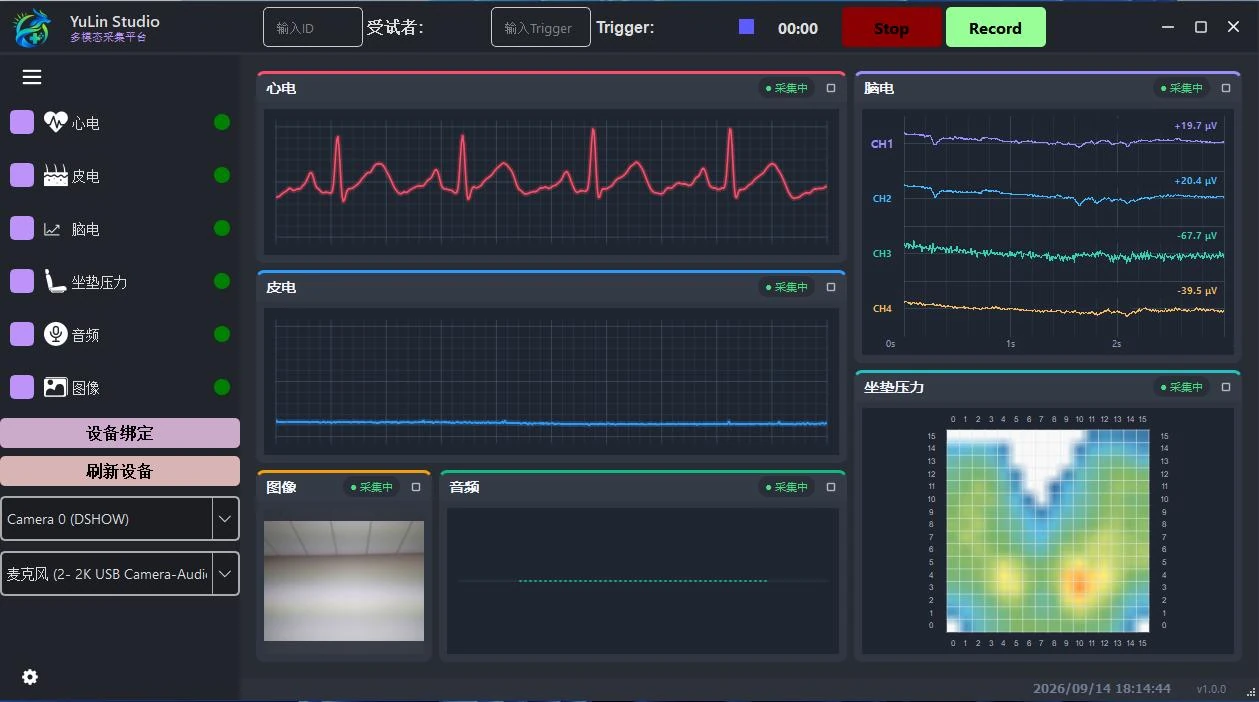Click the v1.0.0 version label
Viewport: 1259px width, 702px height.
(x=1211, y=690)
